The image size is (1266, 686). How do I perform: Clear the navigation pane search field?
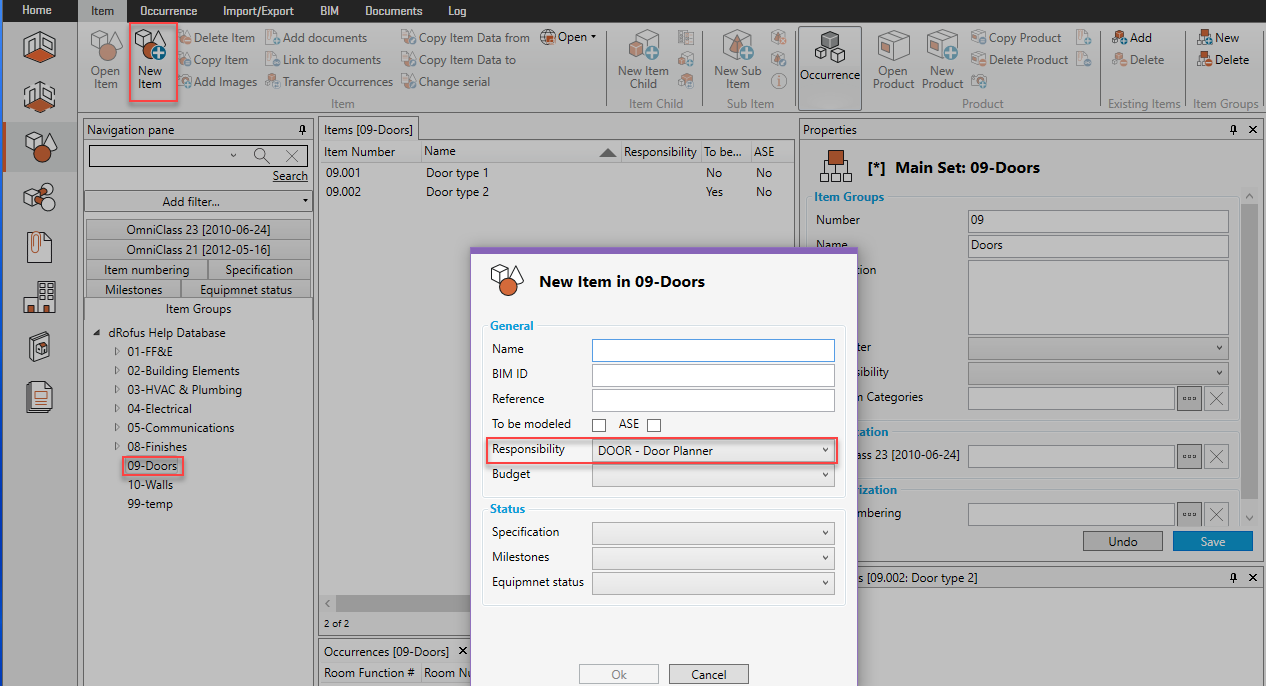coord(291,155)
